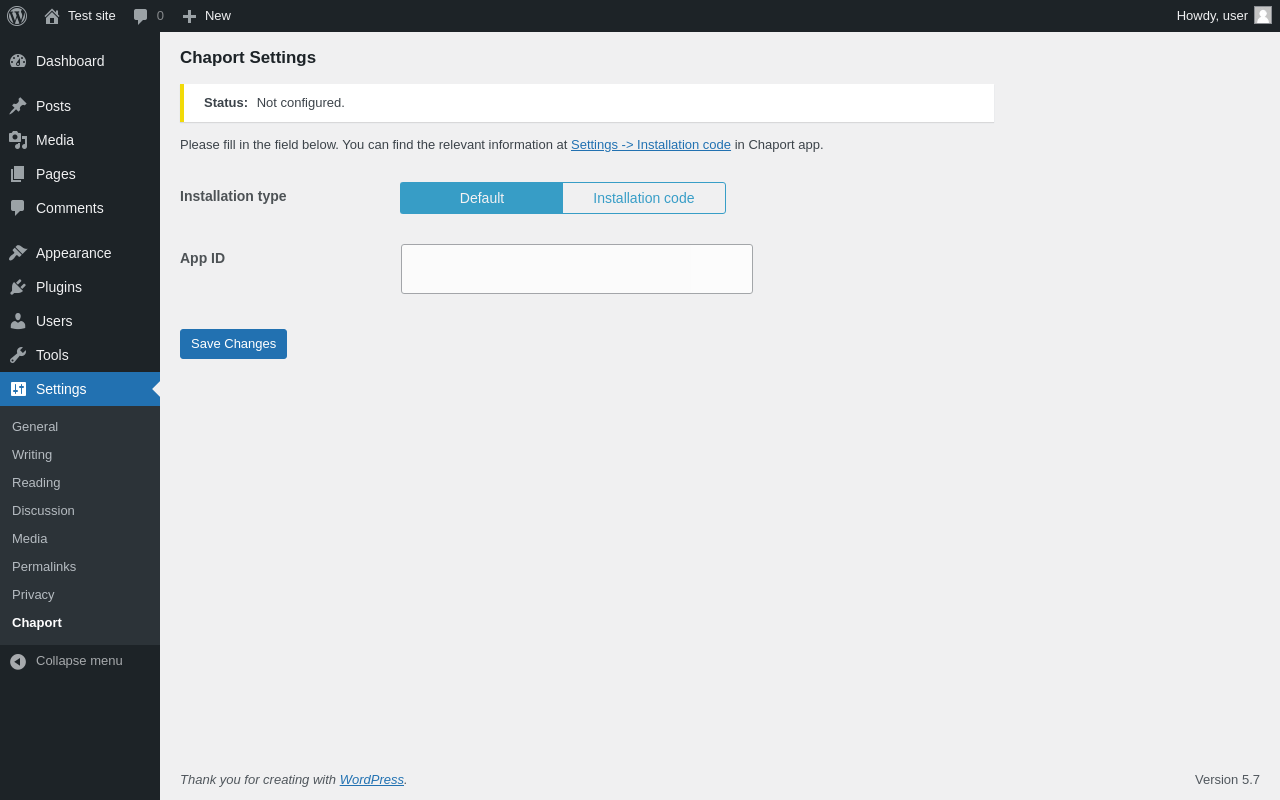Follow Settings -> Installation code link
Screen dimensions: 1280x800
(651, 145)
